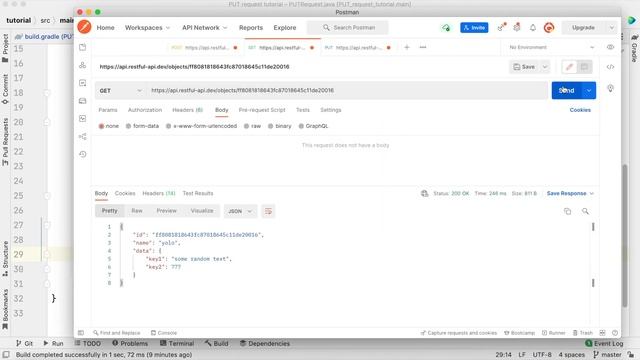Open Explore in Postman header
The height and width of the screenshot is (360, 640).
pyautogui.click(x=285, y=28)
